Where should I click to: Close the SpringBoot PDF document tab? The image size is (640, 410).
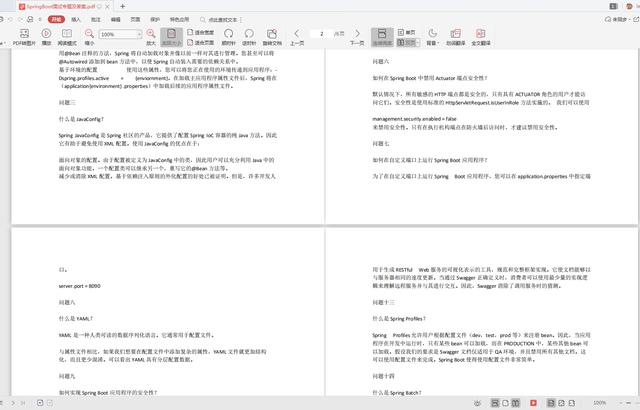pyautogui.click(x=108, y=7)
